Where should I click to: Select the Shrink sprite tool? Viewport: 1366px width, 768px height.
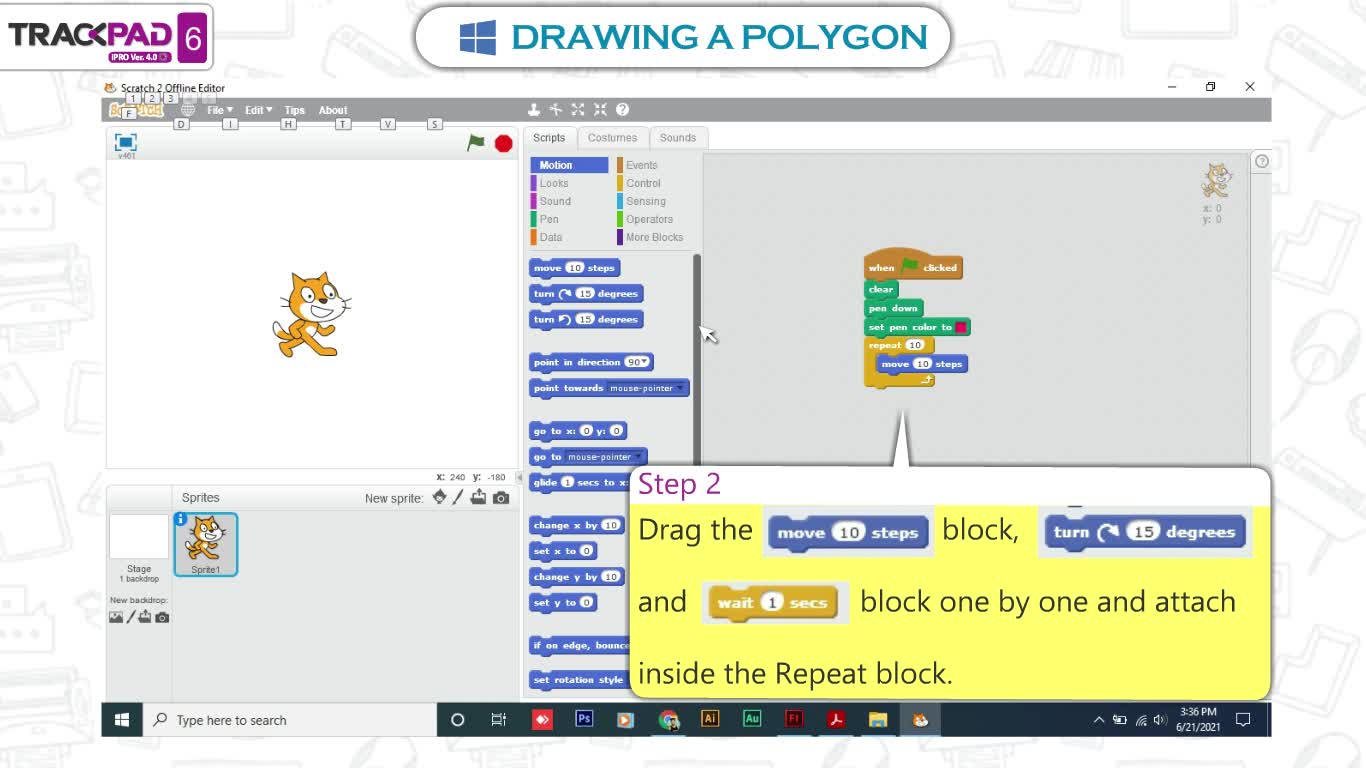pos(600,110)
